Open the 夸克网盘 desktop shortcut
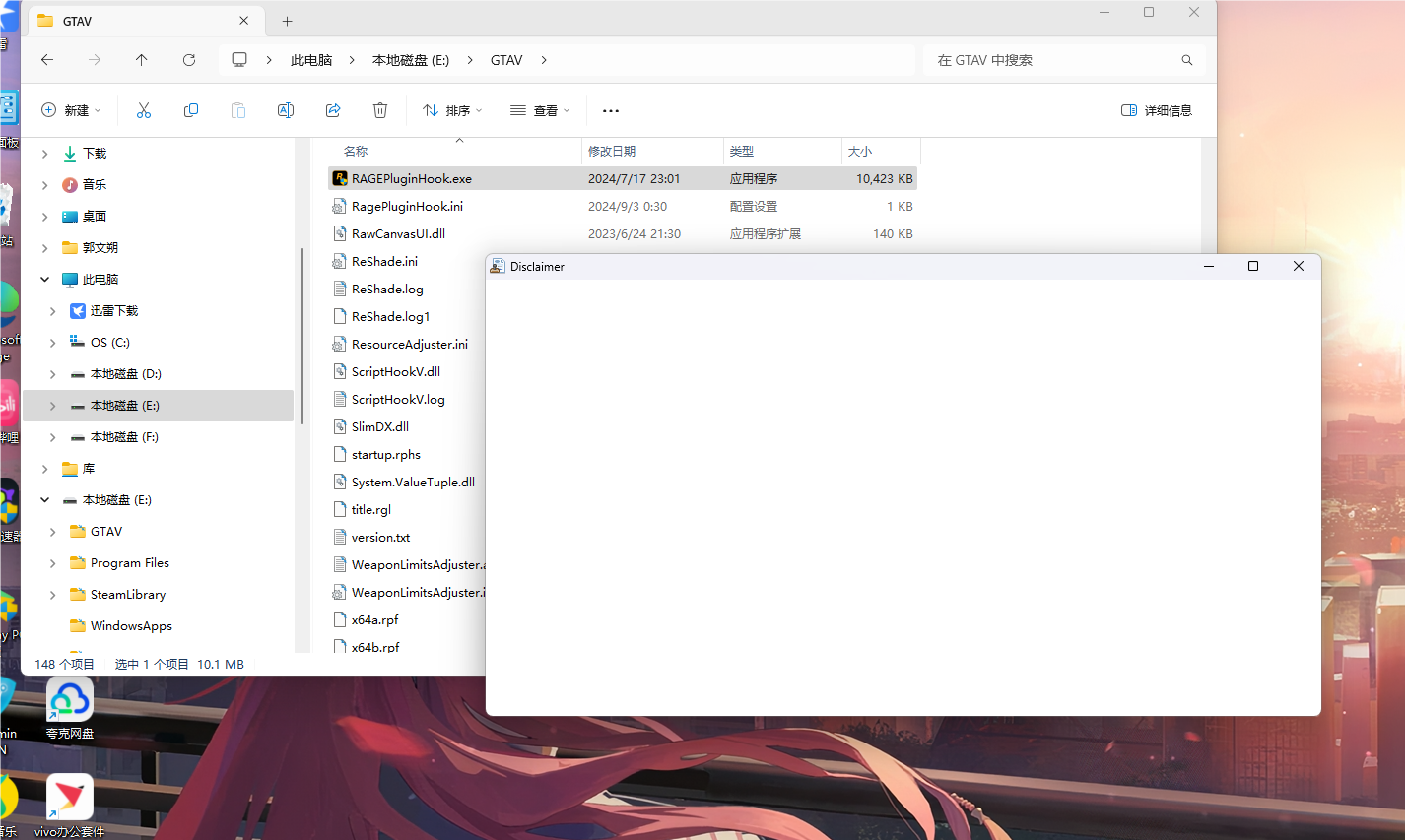 tap(70, 709)
